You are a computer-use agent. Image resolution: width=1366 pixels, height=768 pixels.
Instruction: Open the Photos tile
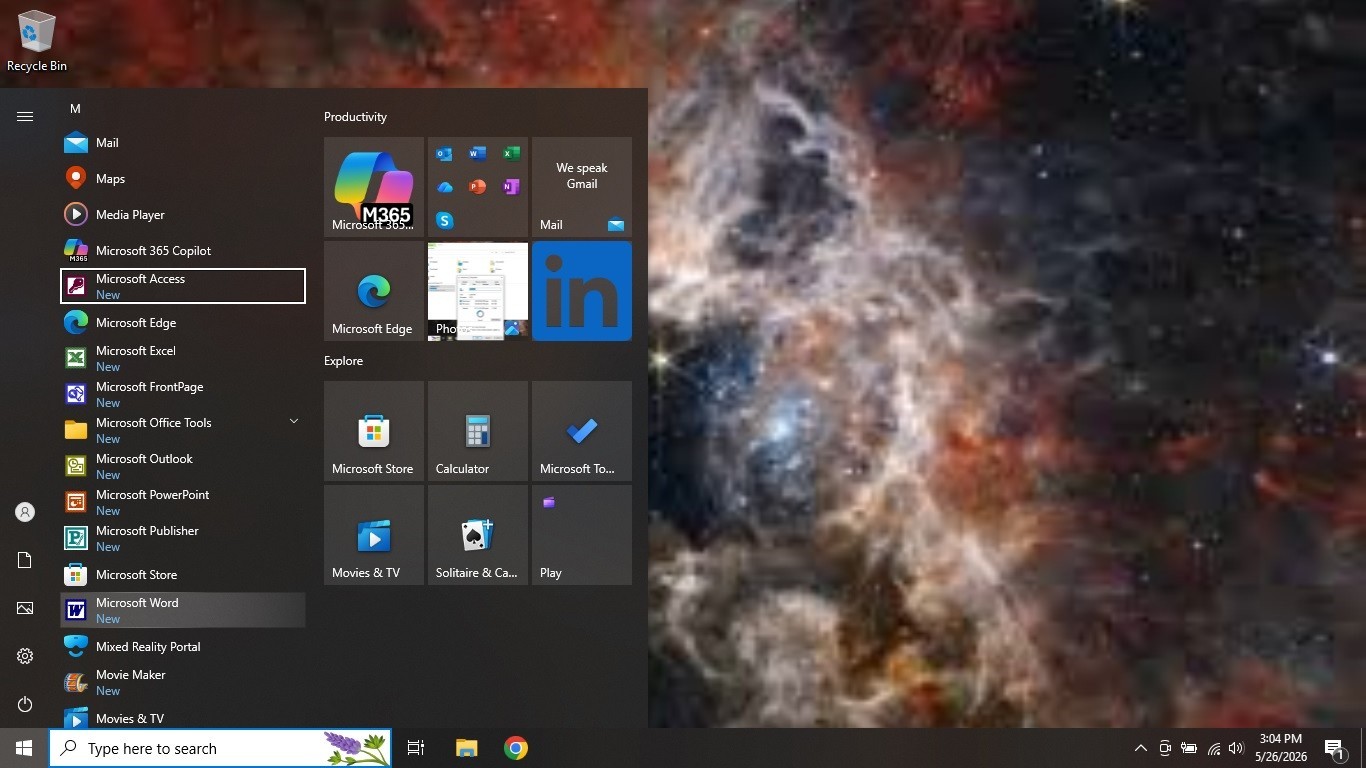point(478,291)
